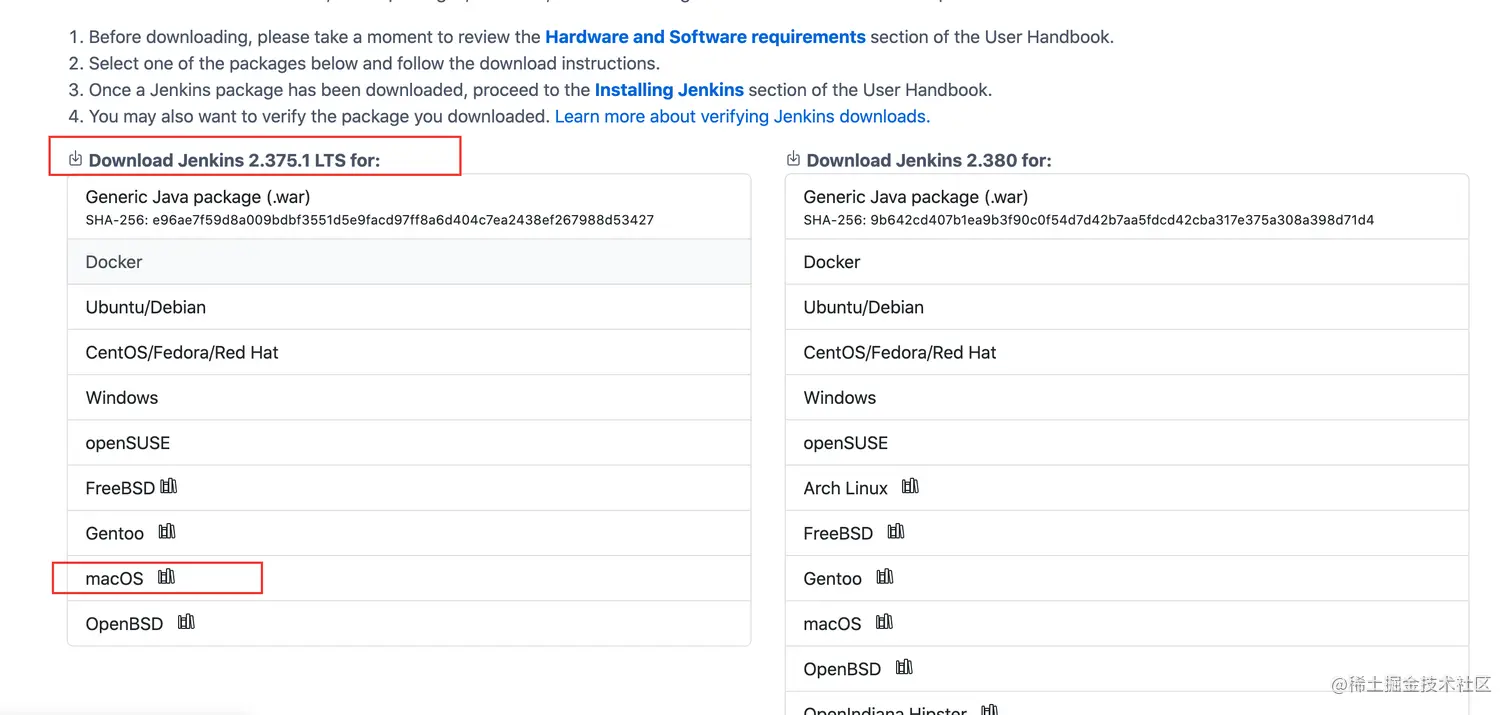Download LTS Generic Java package (.war)
The height and width of the screenshot is (715, 1512).
point(198,198)
